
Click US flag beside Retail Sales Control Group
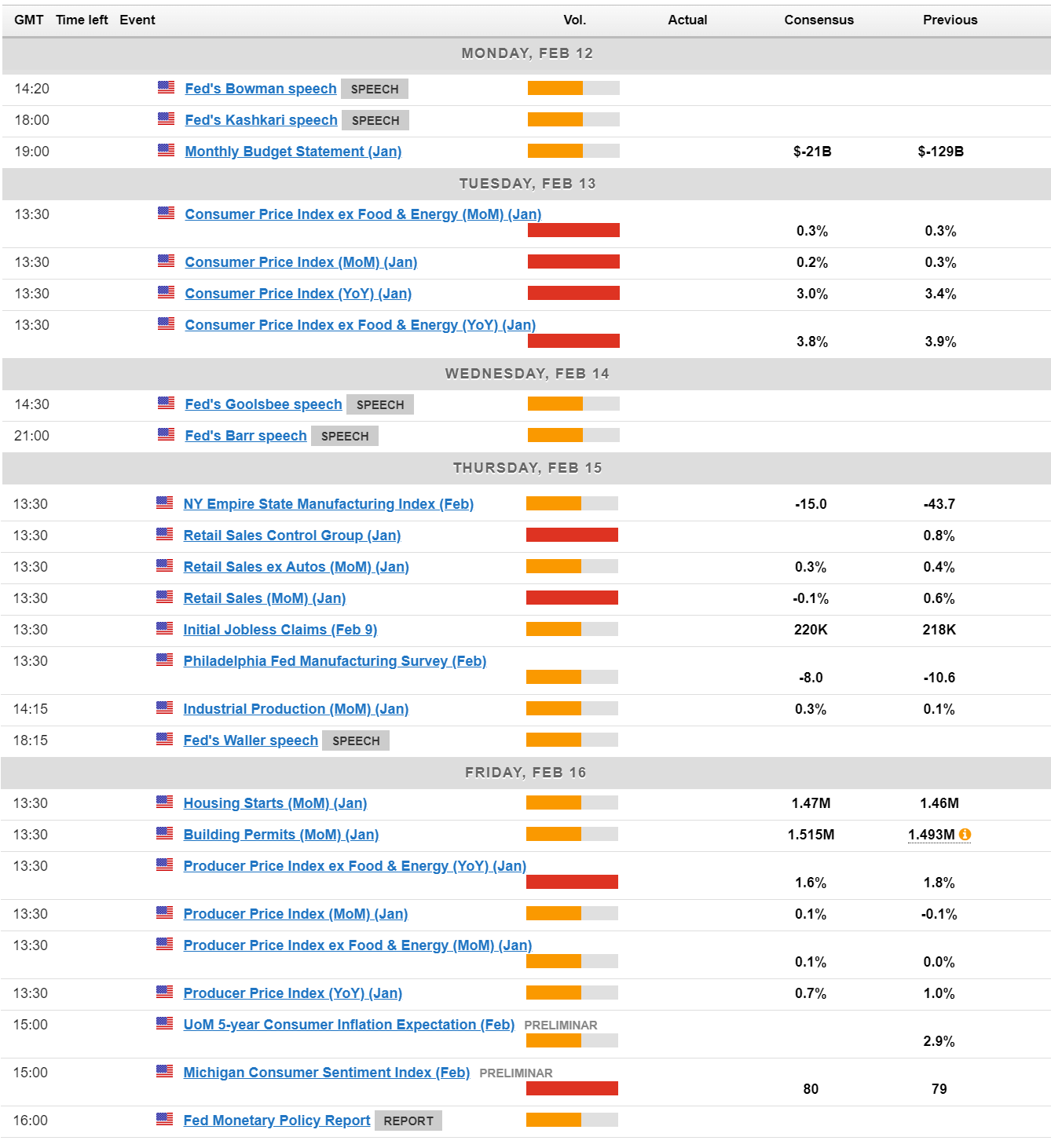point(164,535)
